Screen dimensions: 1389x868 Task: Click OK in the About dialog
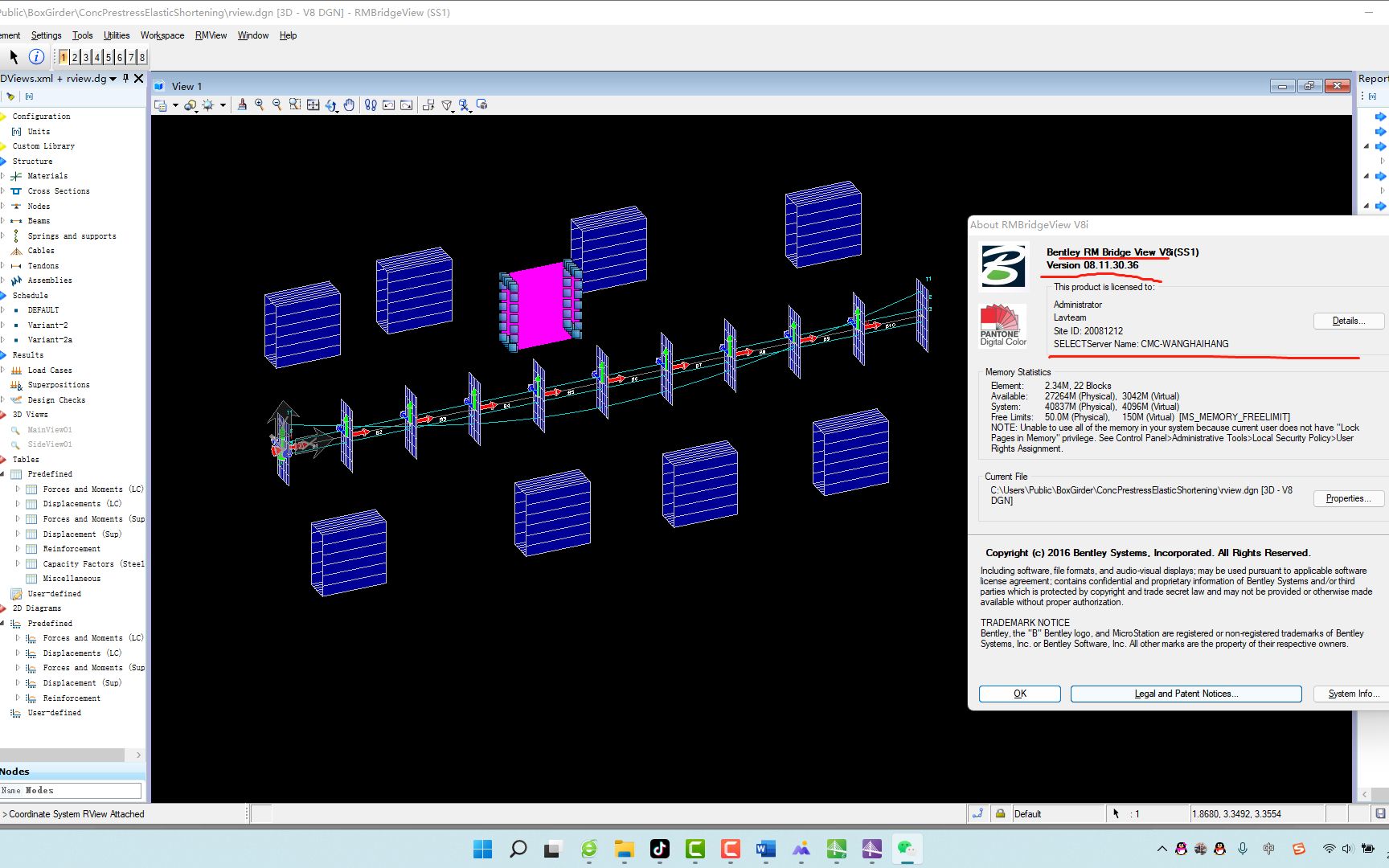(1019, 693)
